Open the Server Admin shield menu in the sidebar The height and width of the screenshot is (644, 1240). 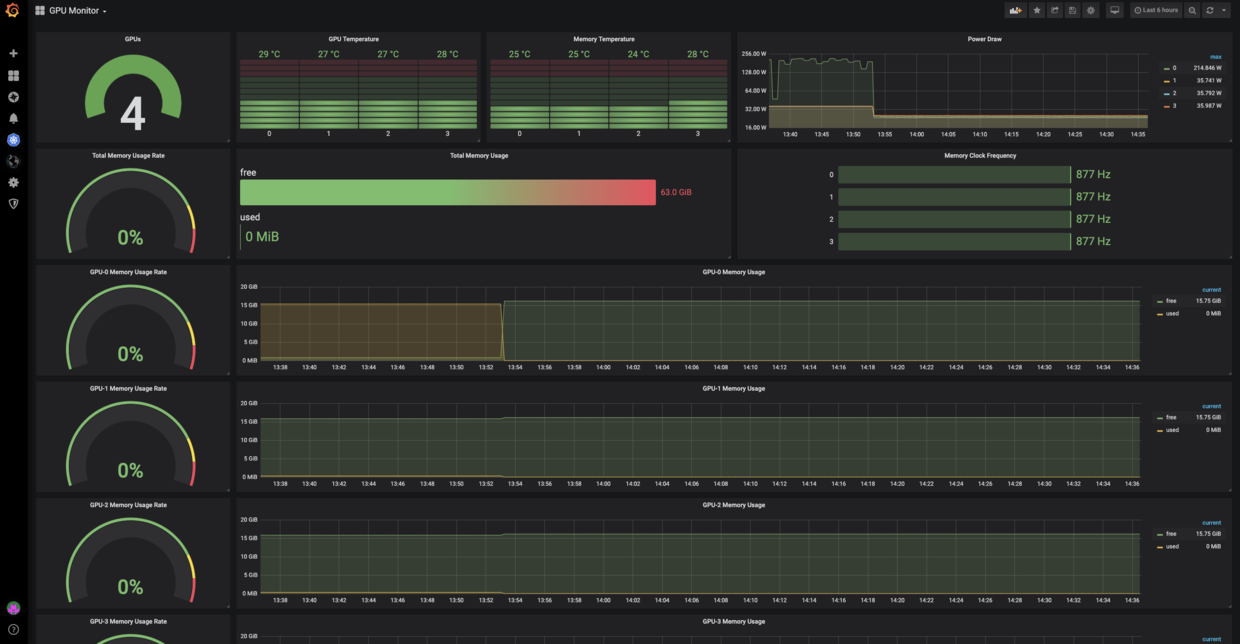(x=12, y=203)
